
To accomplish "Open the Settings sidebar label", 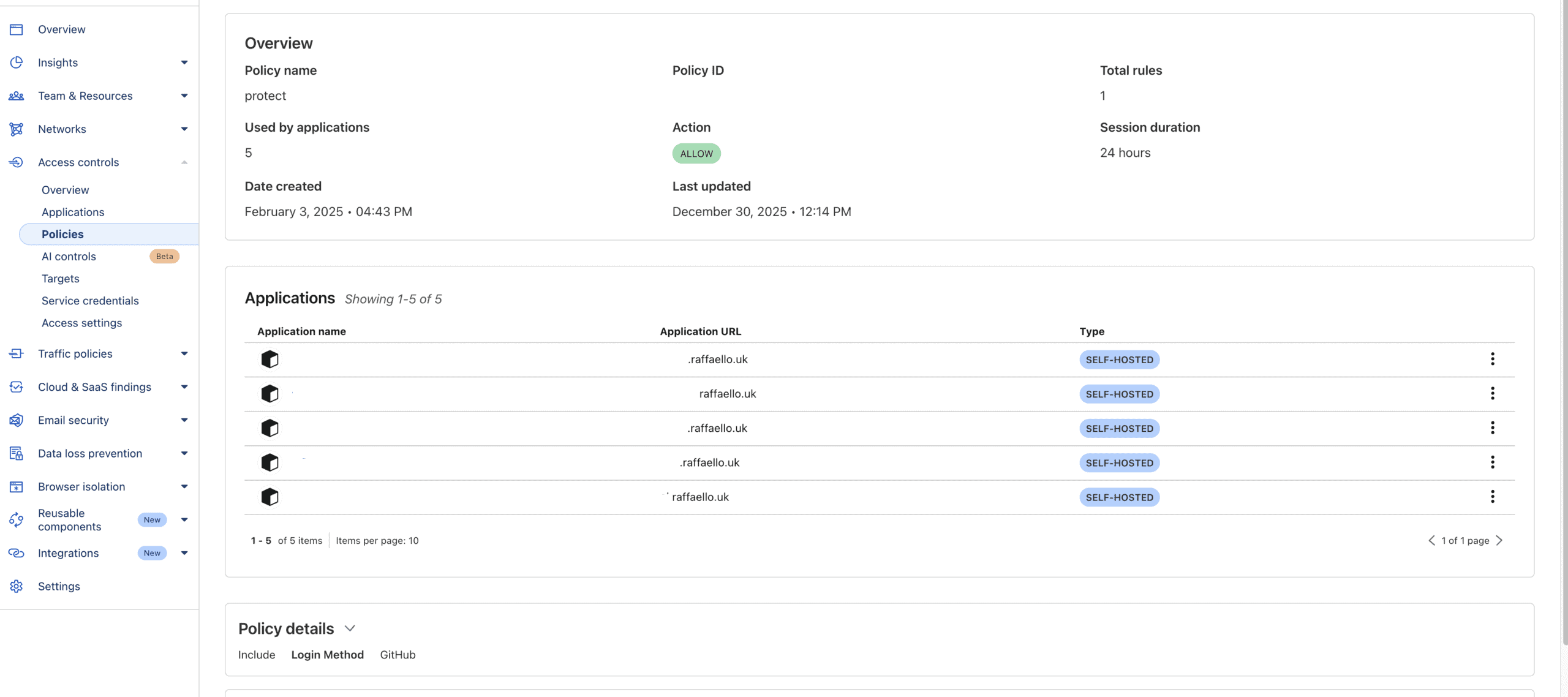I will tap(59, 586).
